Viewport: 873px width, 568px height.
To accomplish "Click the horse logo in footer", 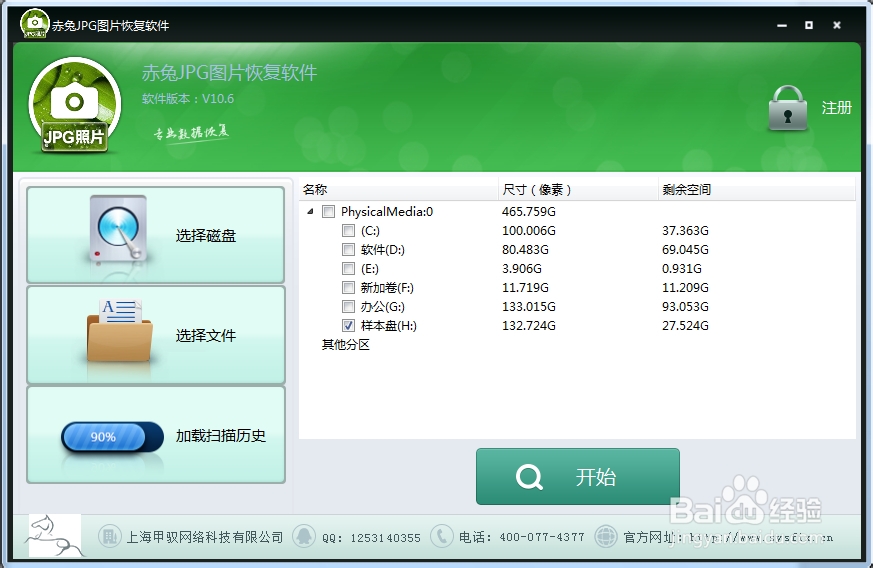I will coord(55,536).
